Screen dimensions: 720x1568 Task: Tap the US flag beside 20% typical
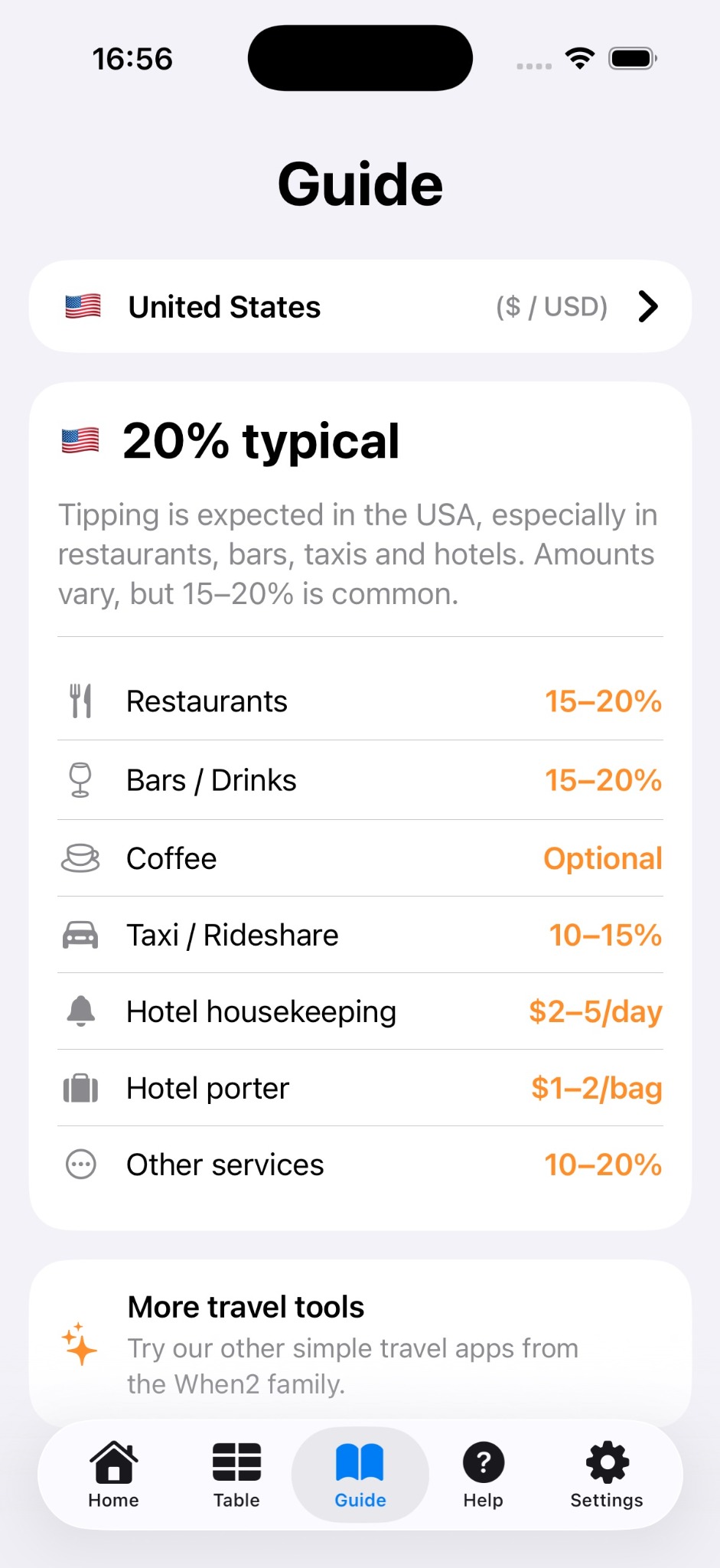80,440
